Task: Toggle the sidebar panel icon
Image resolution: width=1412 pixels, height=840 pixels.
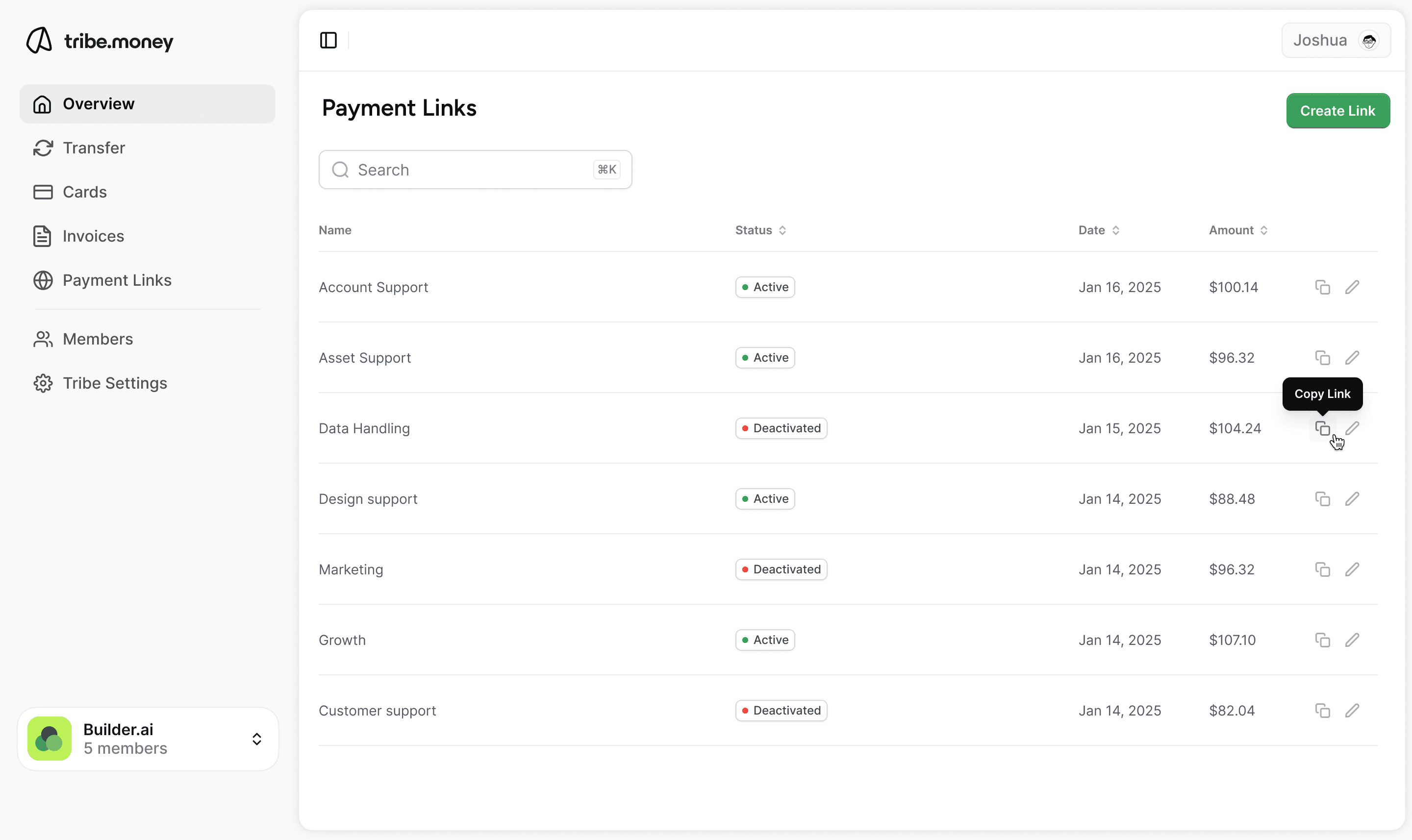Action: pyautogui.click(x=328, y=40)
